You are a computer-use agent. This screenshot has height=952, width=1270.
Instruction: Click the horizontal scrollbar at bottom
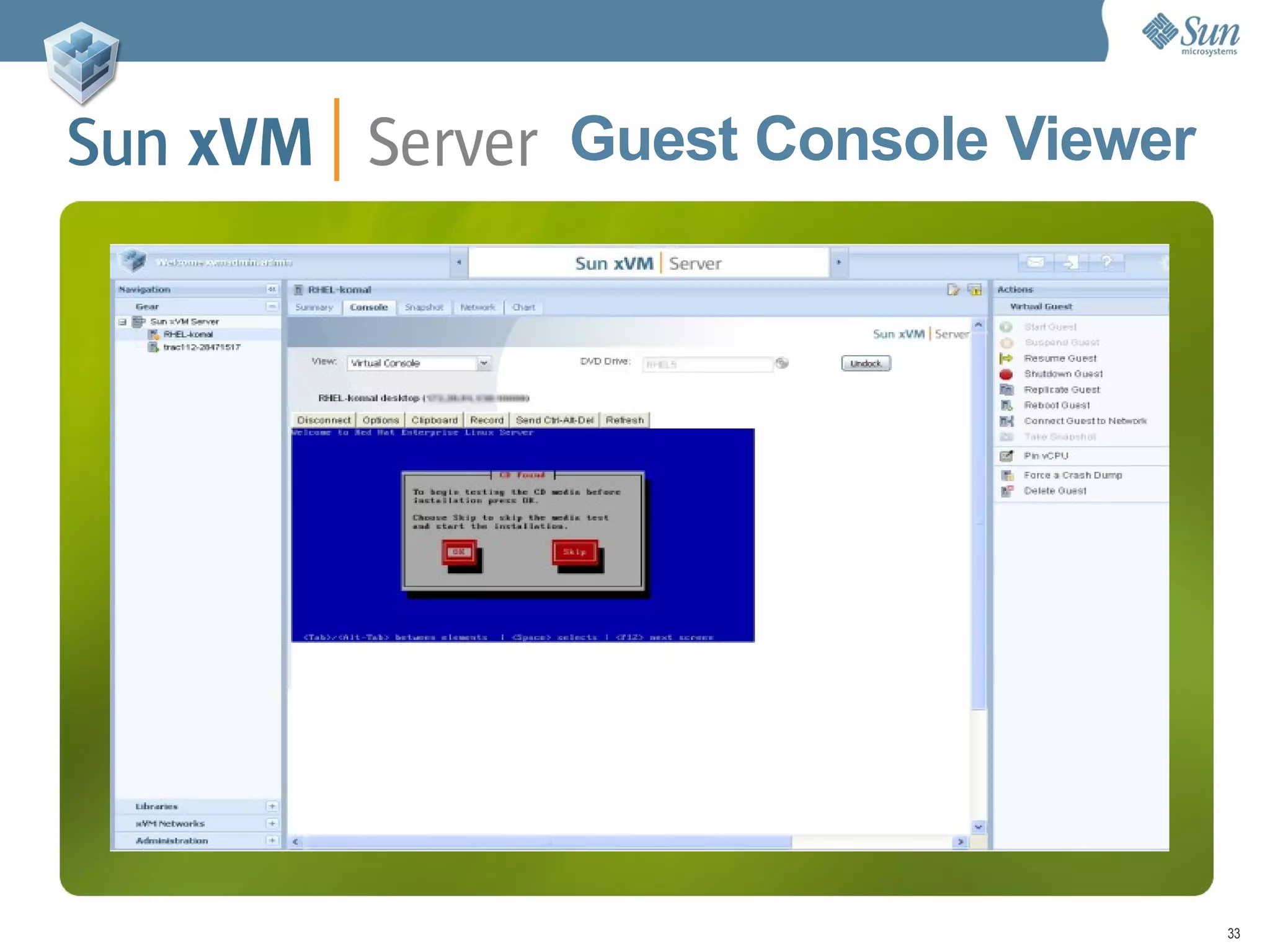548,842
